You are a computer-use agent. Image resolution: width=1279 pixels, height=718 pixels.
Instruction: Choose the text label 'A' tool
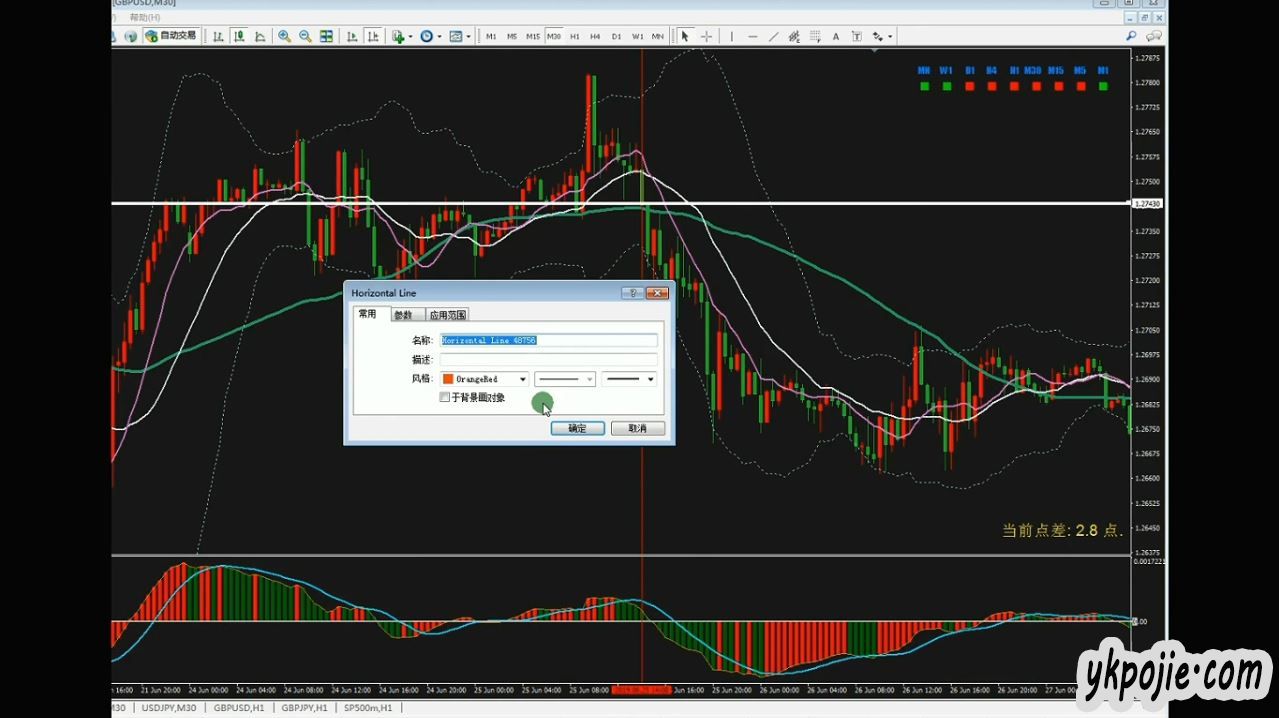pyautogui.click(x=836, y=36)
